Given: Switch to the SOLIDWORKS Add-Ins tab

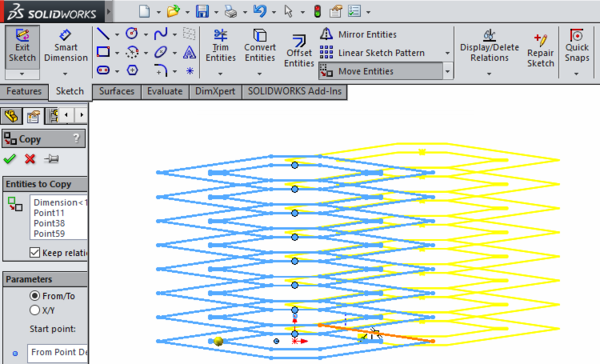Looking at the screenshot, I should (294, 91).
